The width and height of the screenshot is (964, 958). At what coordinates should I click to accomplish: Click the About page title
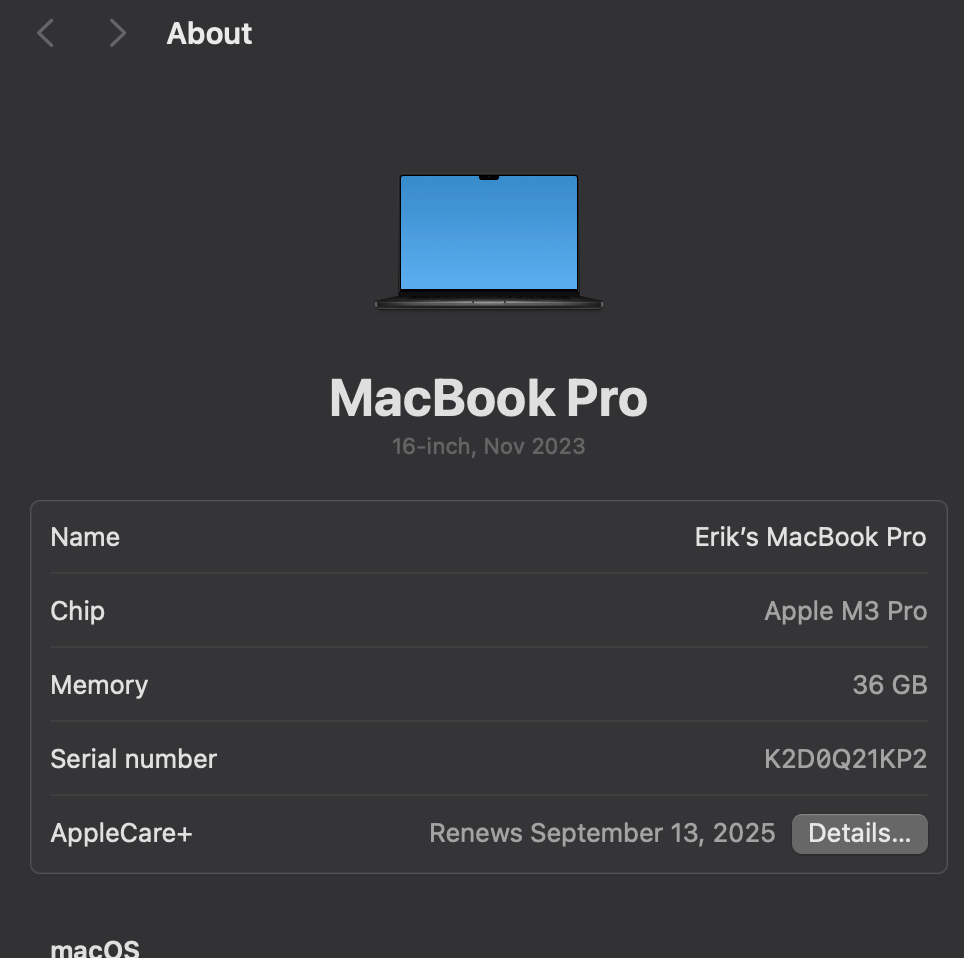(209, 34)
